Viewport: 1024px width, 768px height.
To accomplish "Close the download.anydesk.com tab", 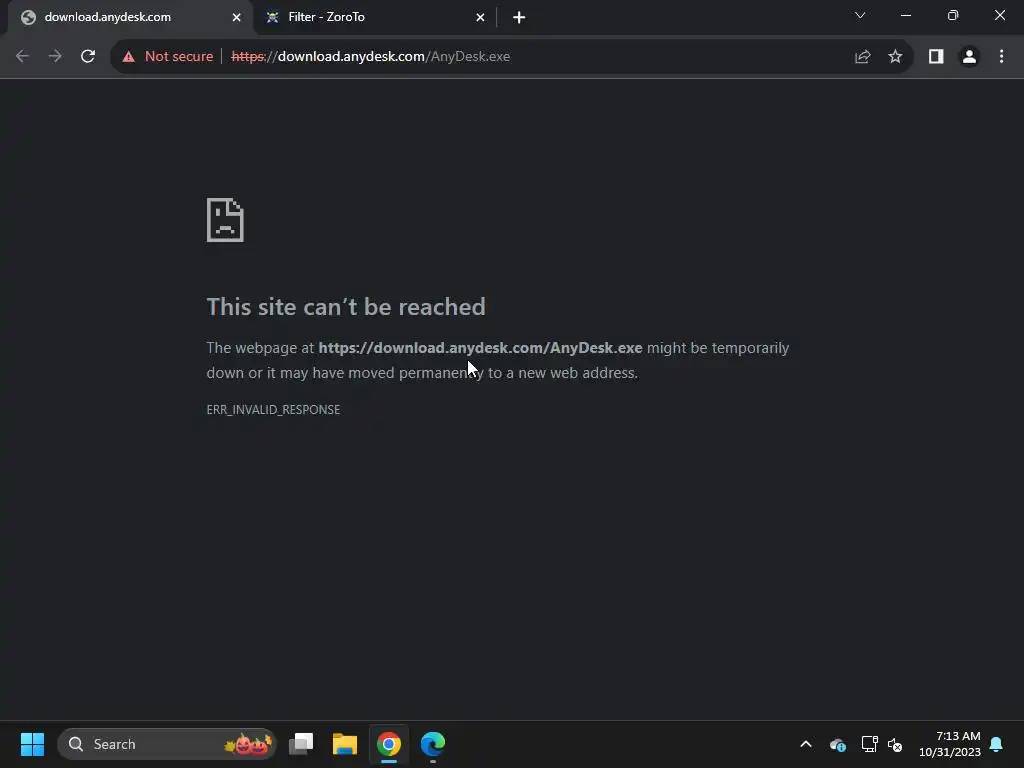I will pyautogui.click(x=236, y=18).
